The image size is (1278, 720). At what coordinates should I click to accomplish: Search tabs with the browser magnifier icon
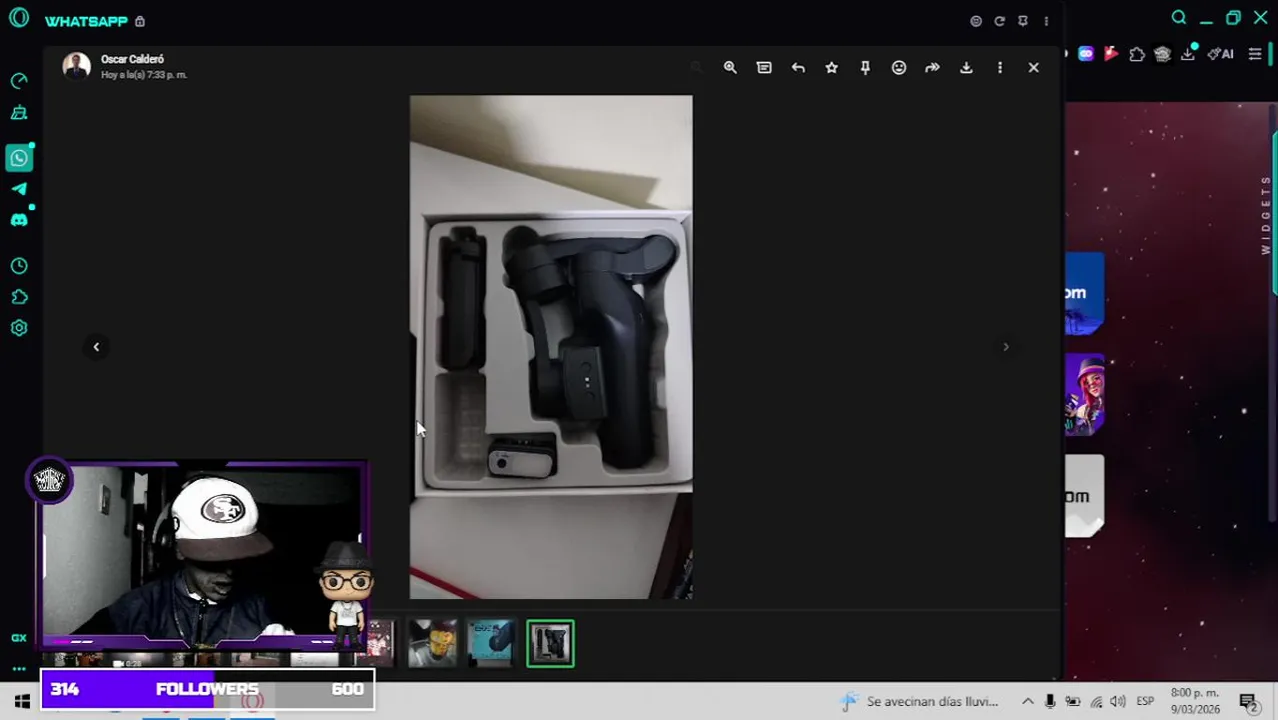pyautogui.click(x=1179, y=17)
